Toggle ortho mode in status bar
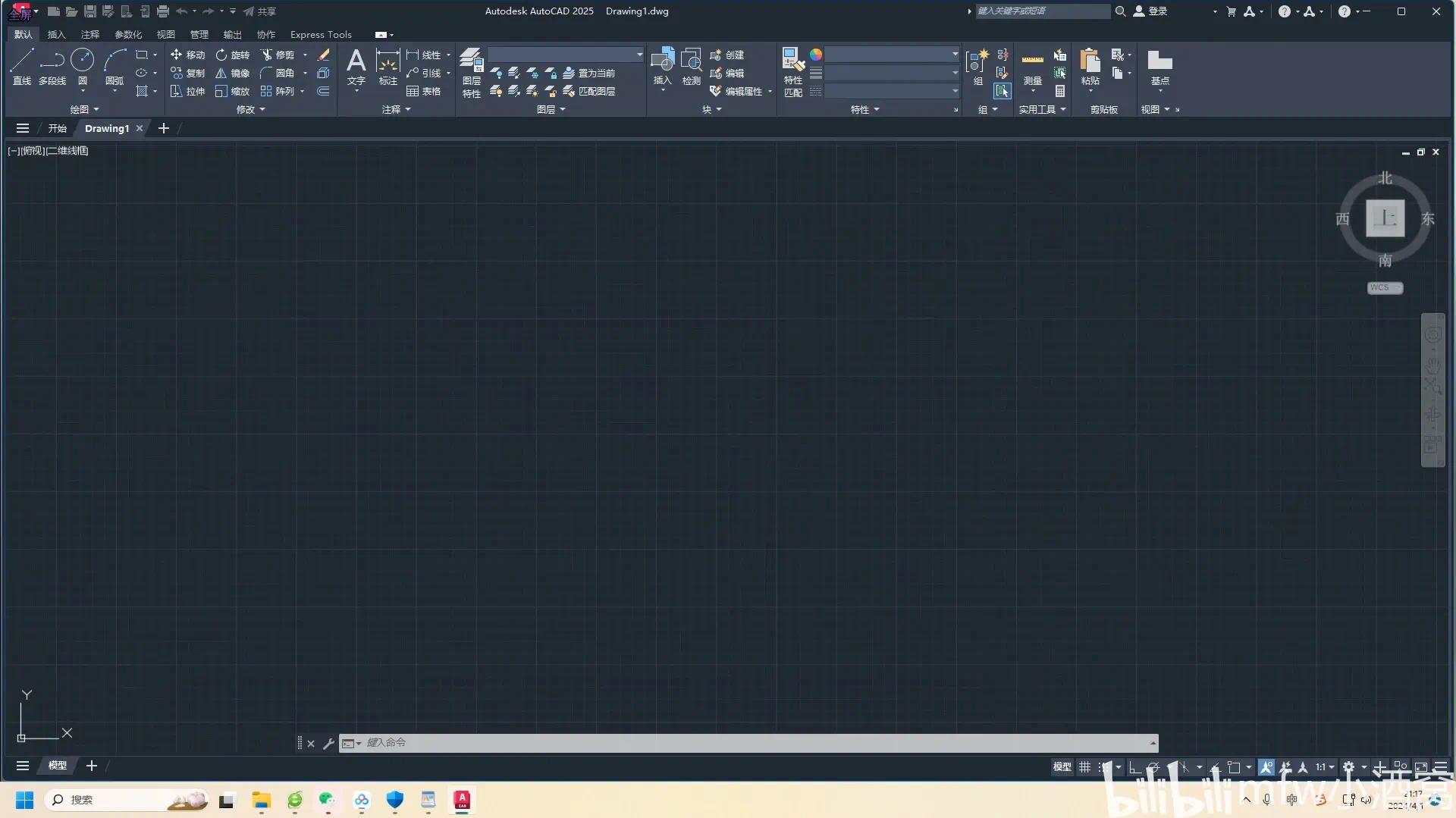The height and width of the screenshot is (818, 1456). click(x=1134, y=767)
